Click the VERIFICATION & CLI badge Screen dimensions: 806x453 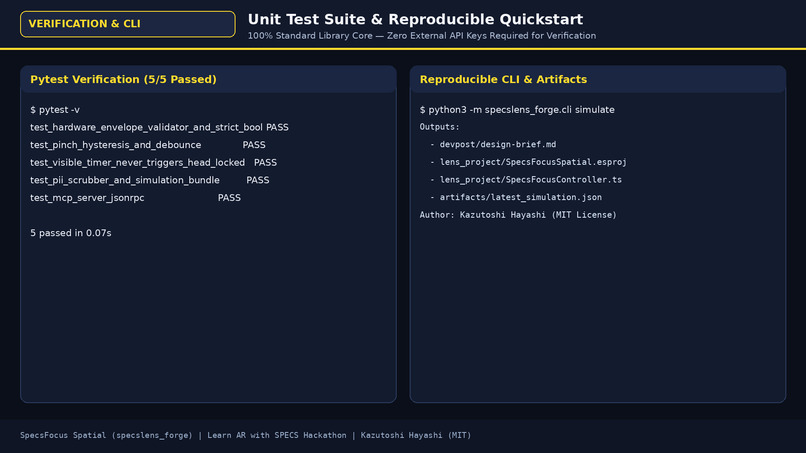[127, 24]
